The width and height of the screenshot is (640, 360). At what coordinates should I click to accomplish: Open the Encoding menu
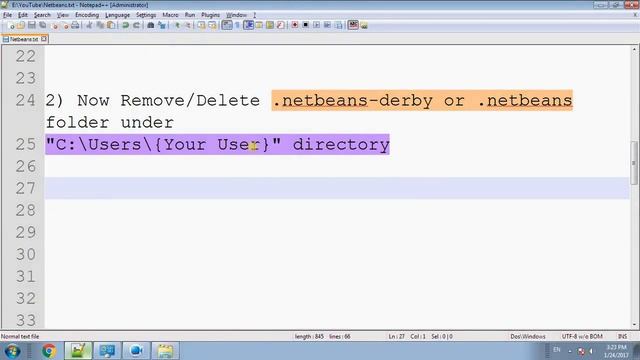pos(87,15)
